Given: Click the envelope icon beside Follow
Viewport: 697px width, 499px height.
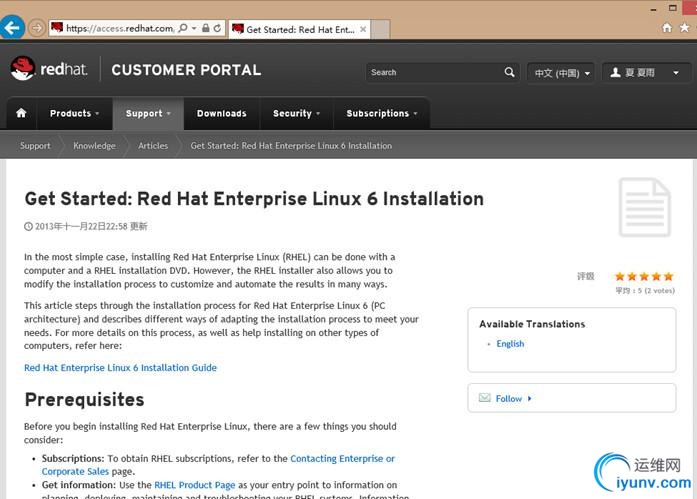Looking at the screenshot, I should point(485,398).
